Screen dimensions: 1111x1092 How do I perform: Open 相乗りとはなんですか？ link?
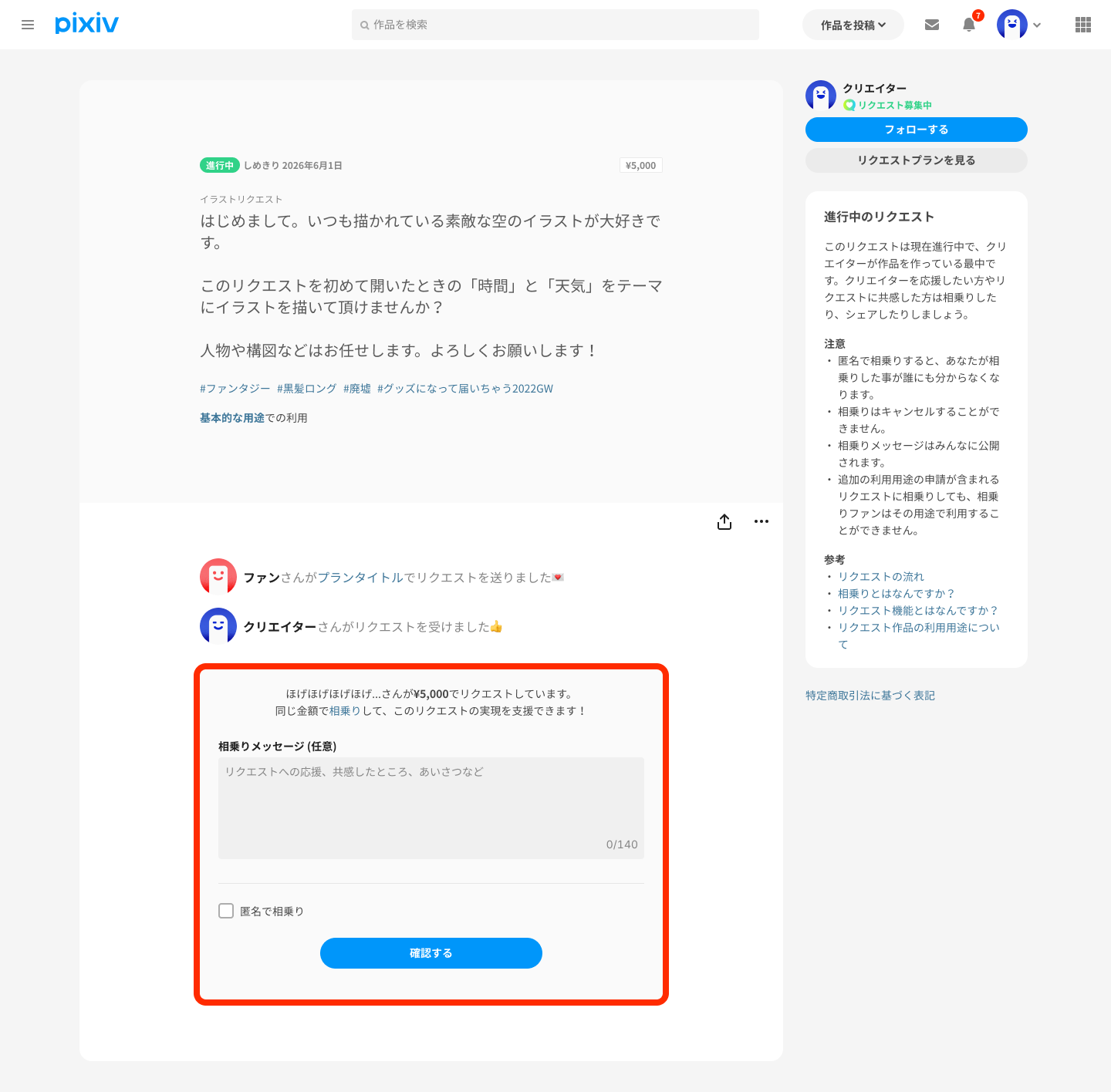click(x=897, y=594)
